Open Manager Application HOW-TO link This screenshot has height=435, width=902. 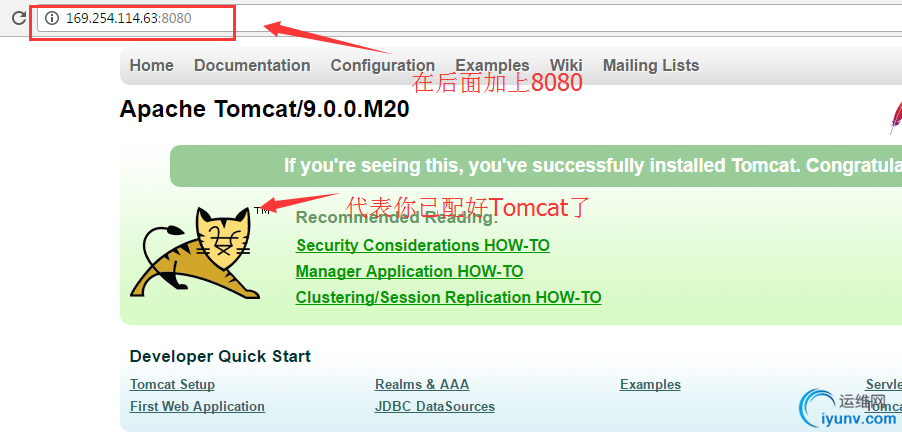pos(409,271)
